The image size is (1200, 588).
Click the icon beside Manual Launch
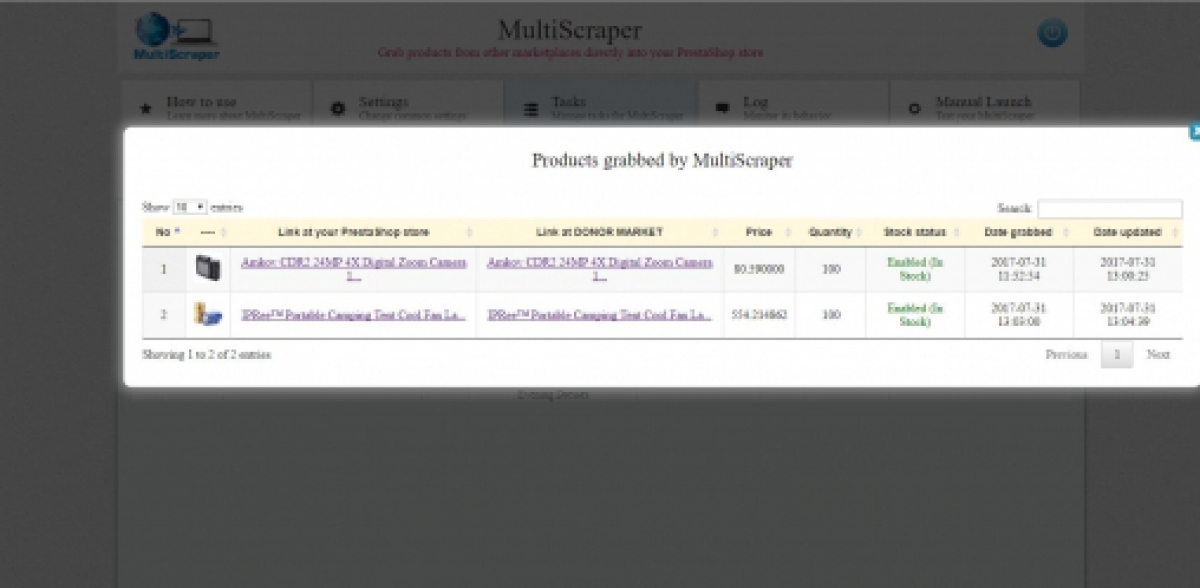point(913,106)
